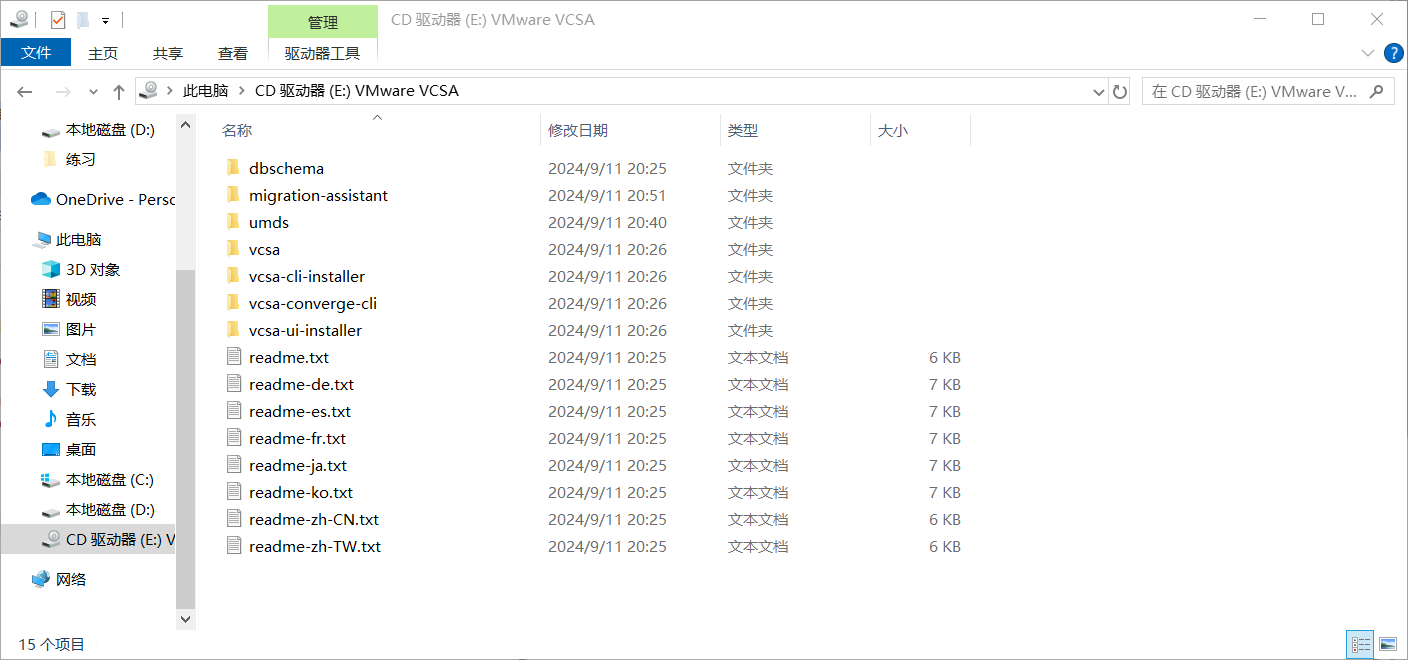This screenshot has height=660, width=1408.
Task: Click the readme-ja.txt file icon
Action: click(234, 465)
